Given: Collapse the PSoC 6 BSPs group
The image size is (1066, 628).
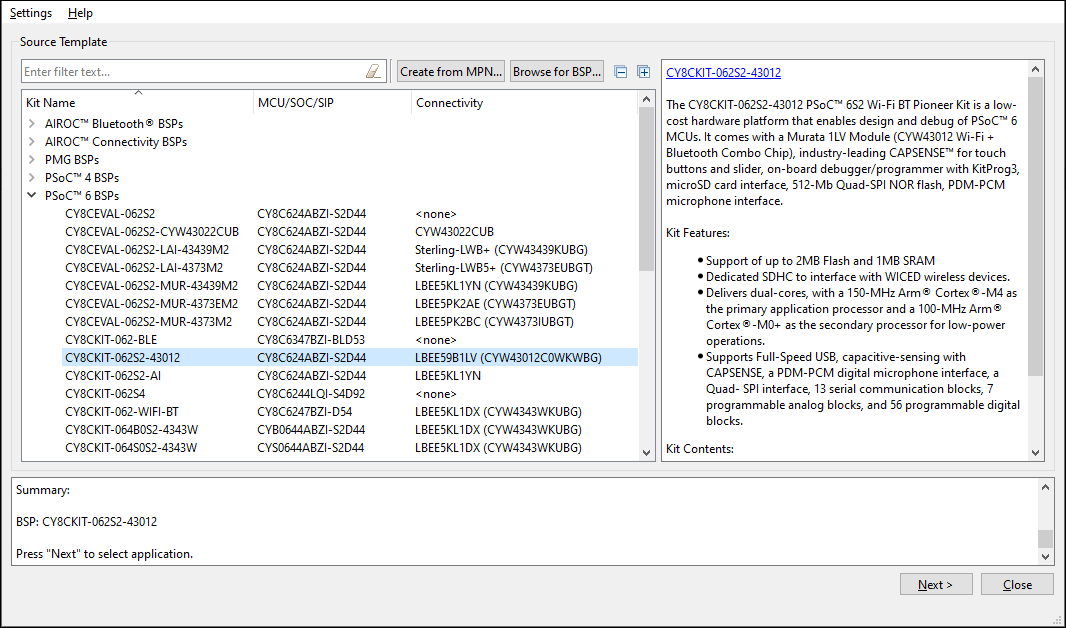Looking at the screenshot, I should (x=32, y=195).
